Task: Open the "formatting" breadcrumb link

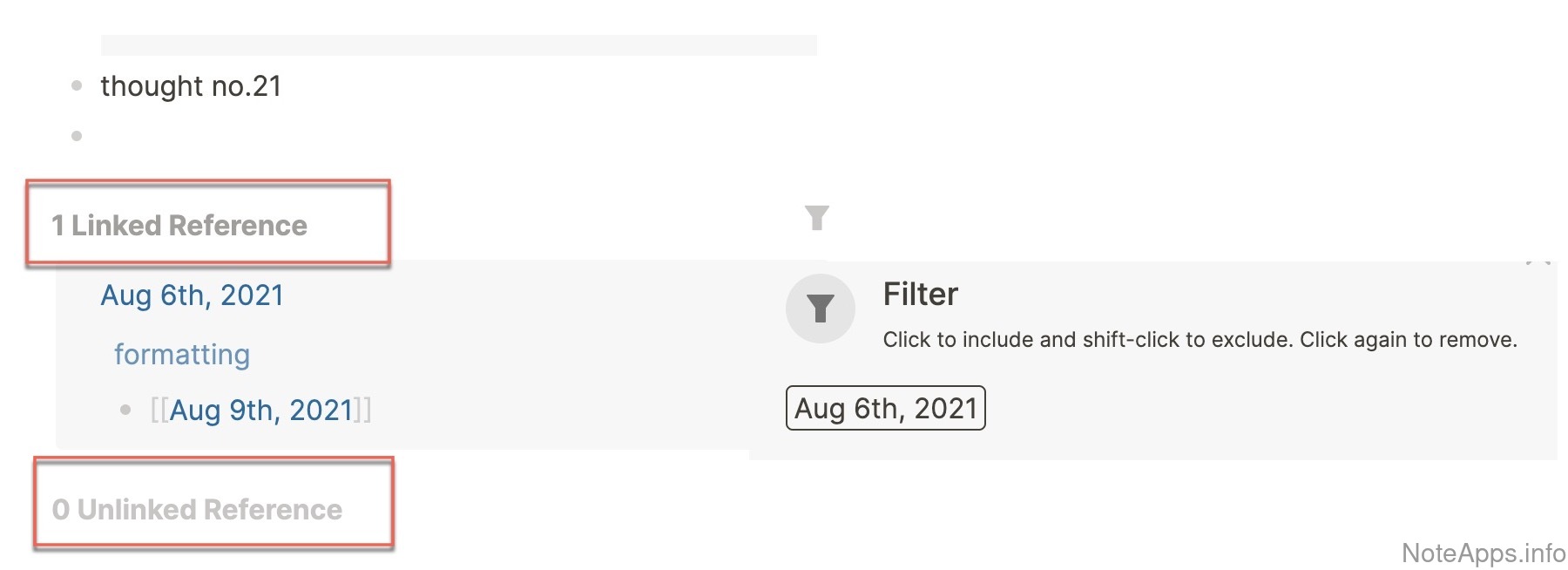Action: tap(182, 355)
